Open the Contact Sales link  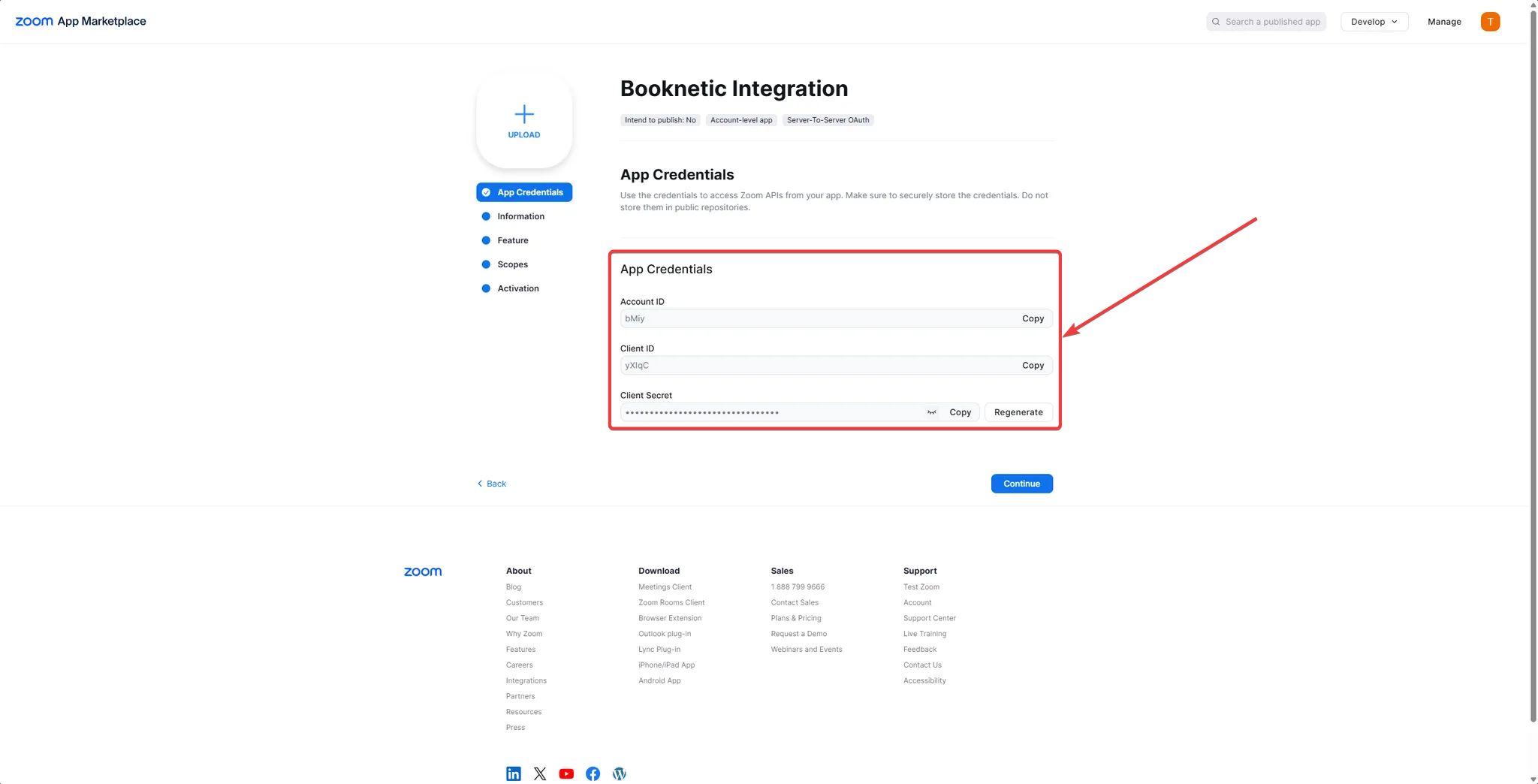click(x=795, y=603)
